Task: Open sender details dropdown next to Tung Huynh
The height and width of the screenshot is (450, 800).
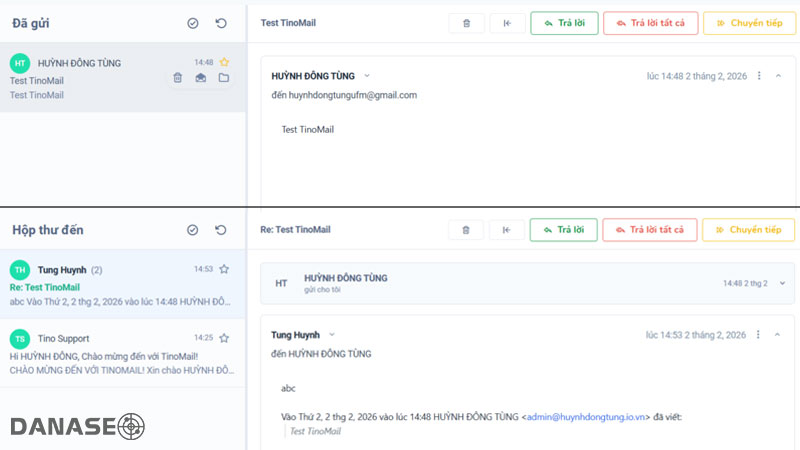Action: (x=332, y=335)
